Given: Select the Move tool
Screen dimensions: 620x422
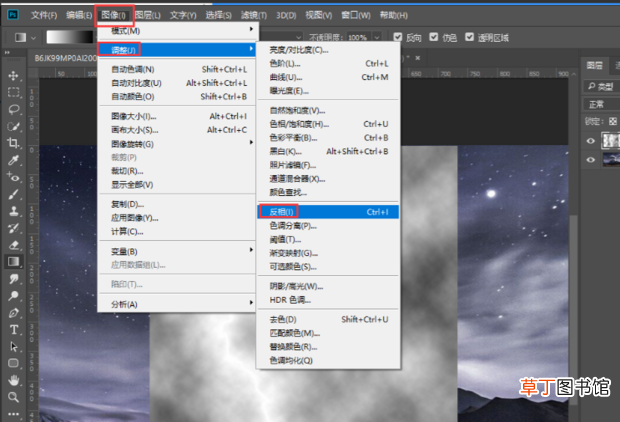Looking at the screenshot, I should [x=13, y=76].
